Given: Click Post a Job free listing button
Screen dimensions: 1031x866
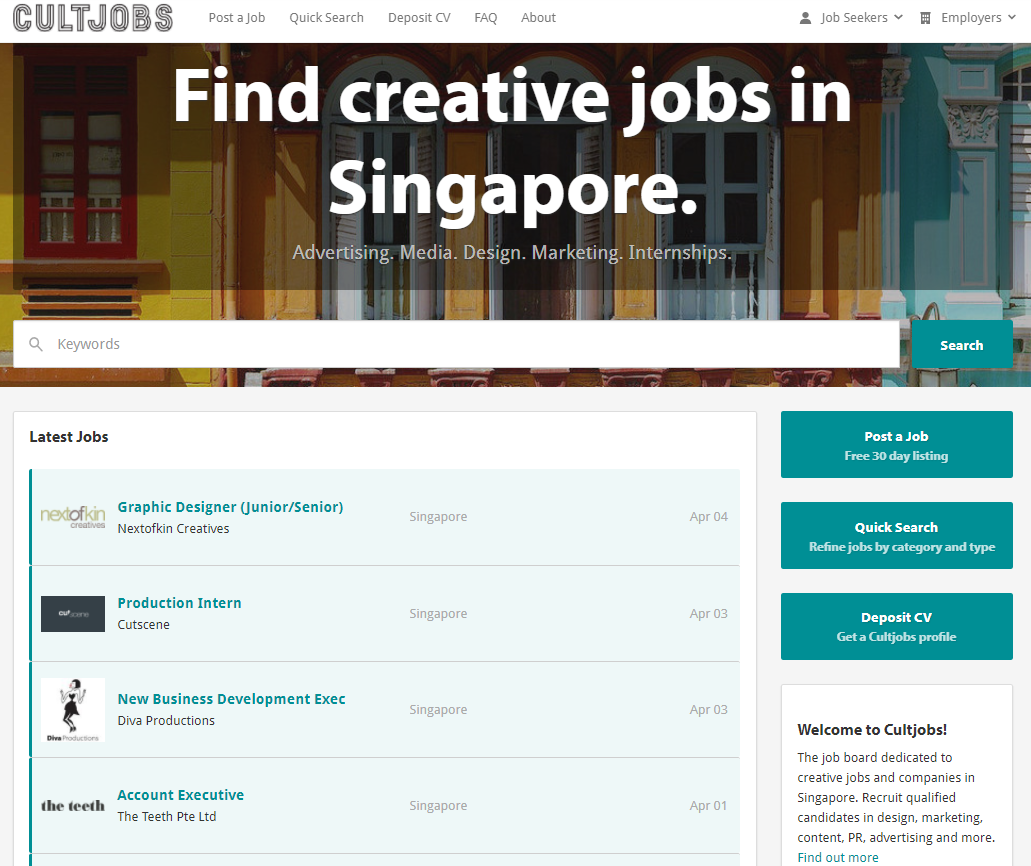Looking at the screenshot, I should tap(896, 445).
